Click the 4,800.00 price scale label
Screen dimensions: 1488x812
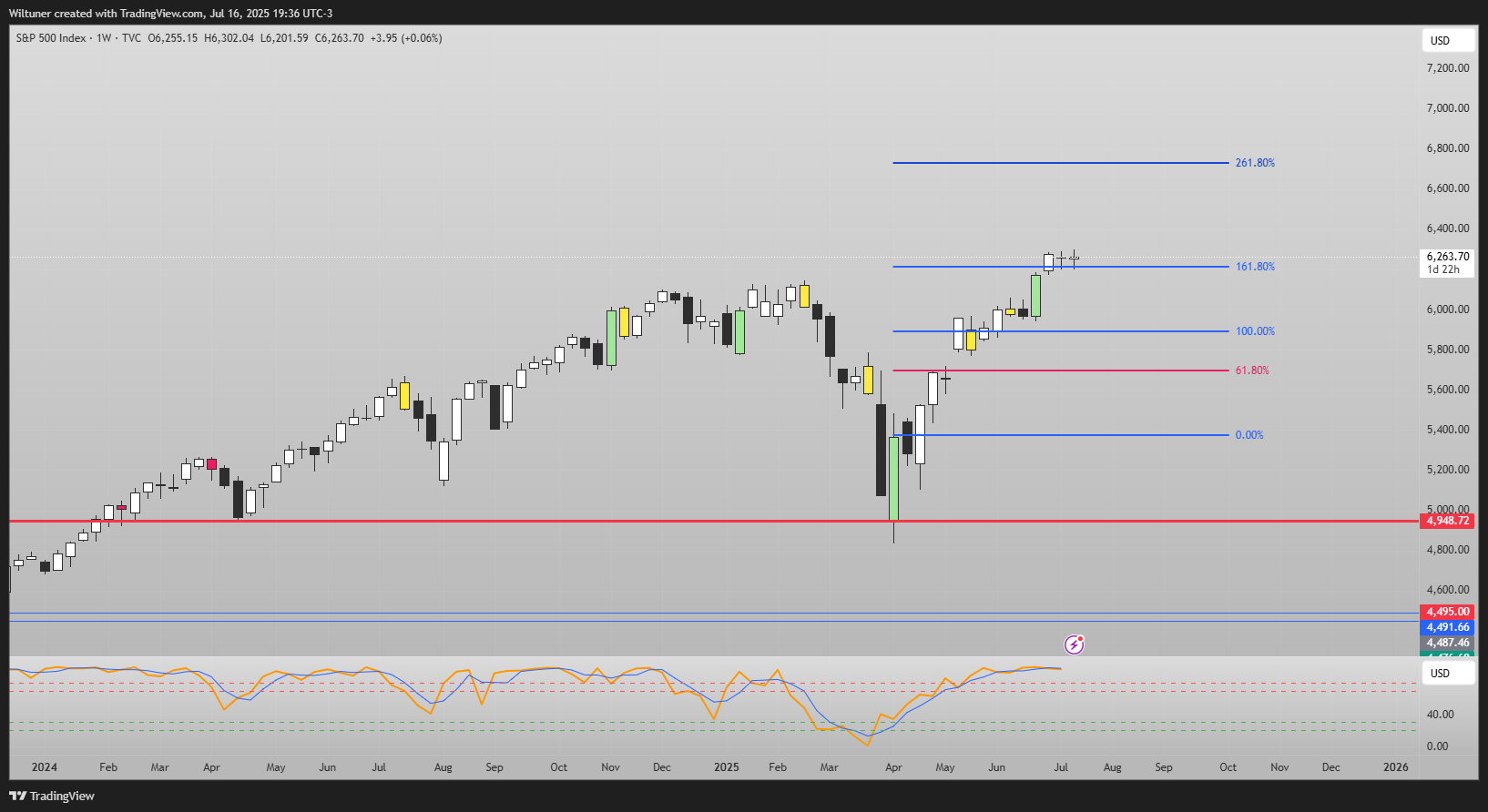tap(1448, 550)
